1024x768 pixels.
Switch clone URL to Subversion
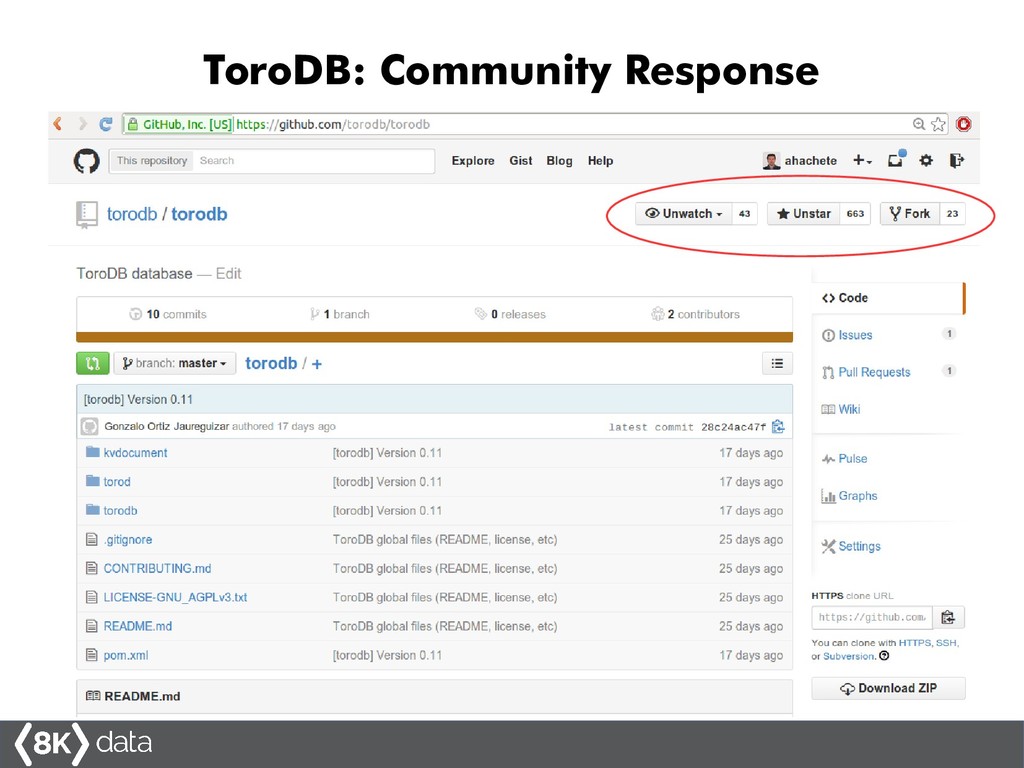point(848,656)
